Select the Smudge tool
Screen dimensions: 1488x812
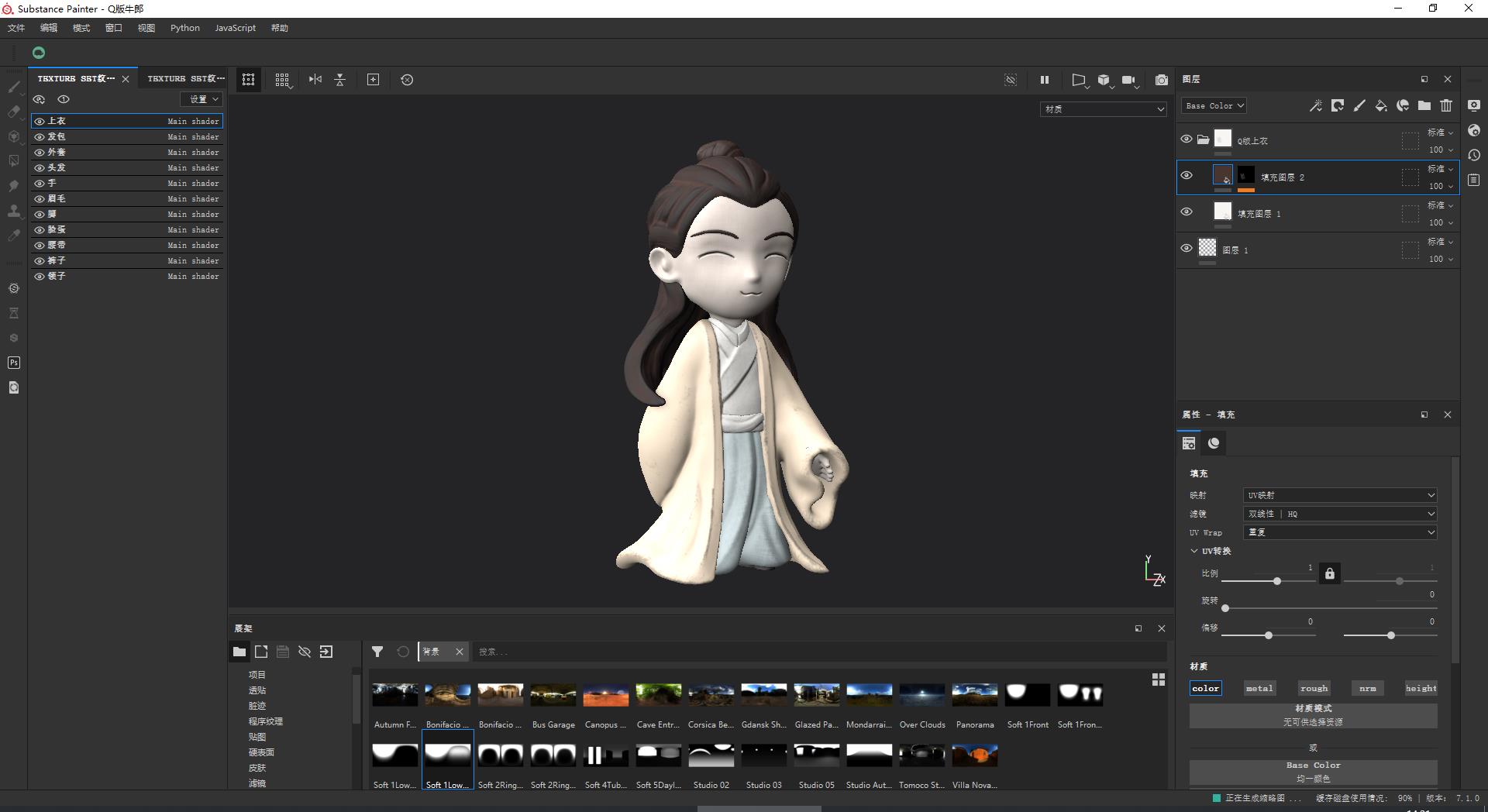[14, 186]
